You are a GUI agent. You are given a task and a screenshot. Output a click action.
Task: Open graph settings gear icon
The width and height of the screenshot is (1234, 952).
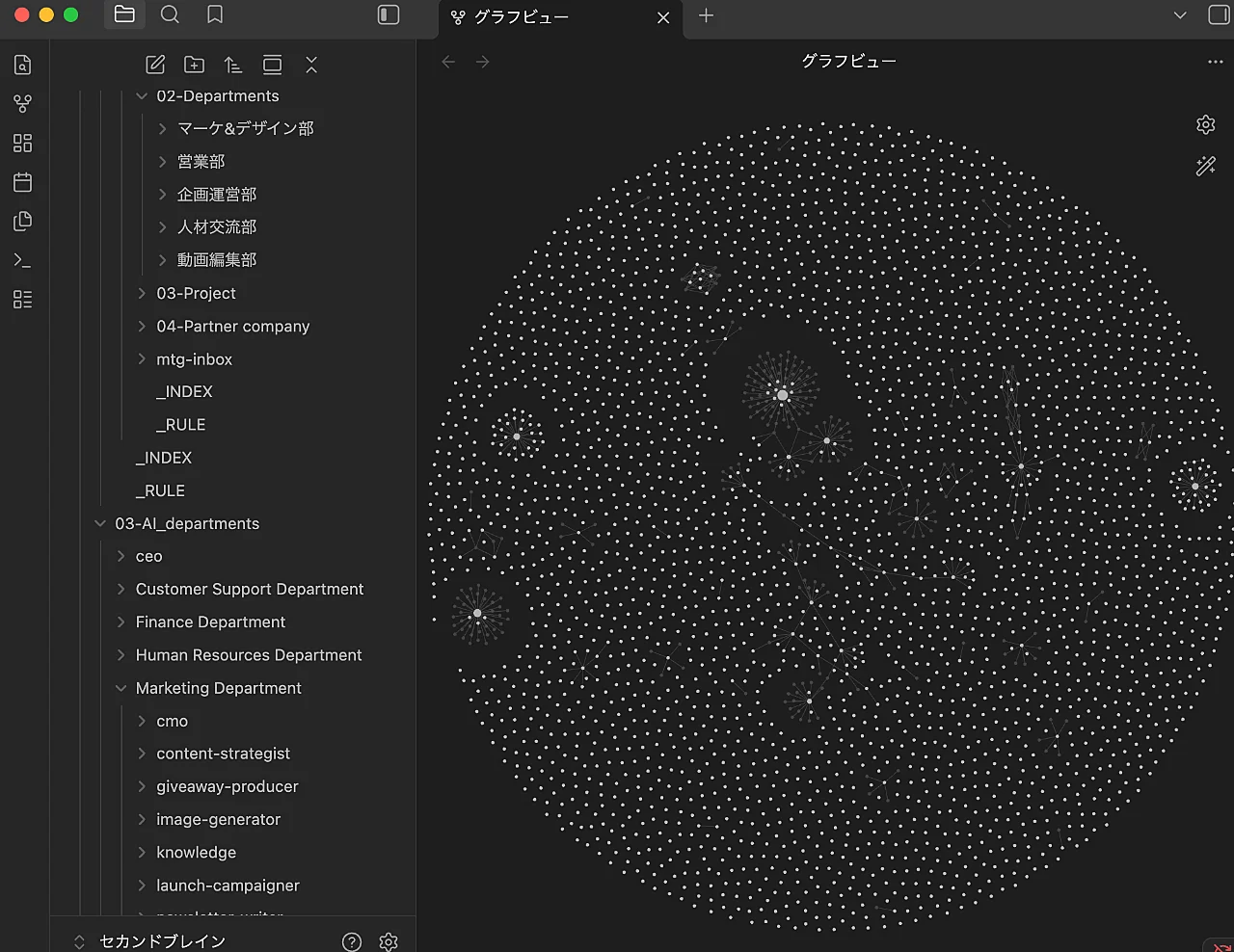pos(1206,125)
